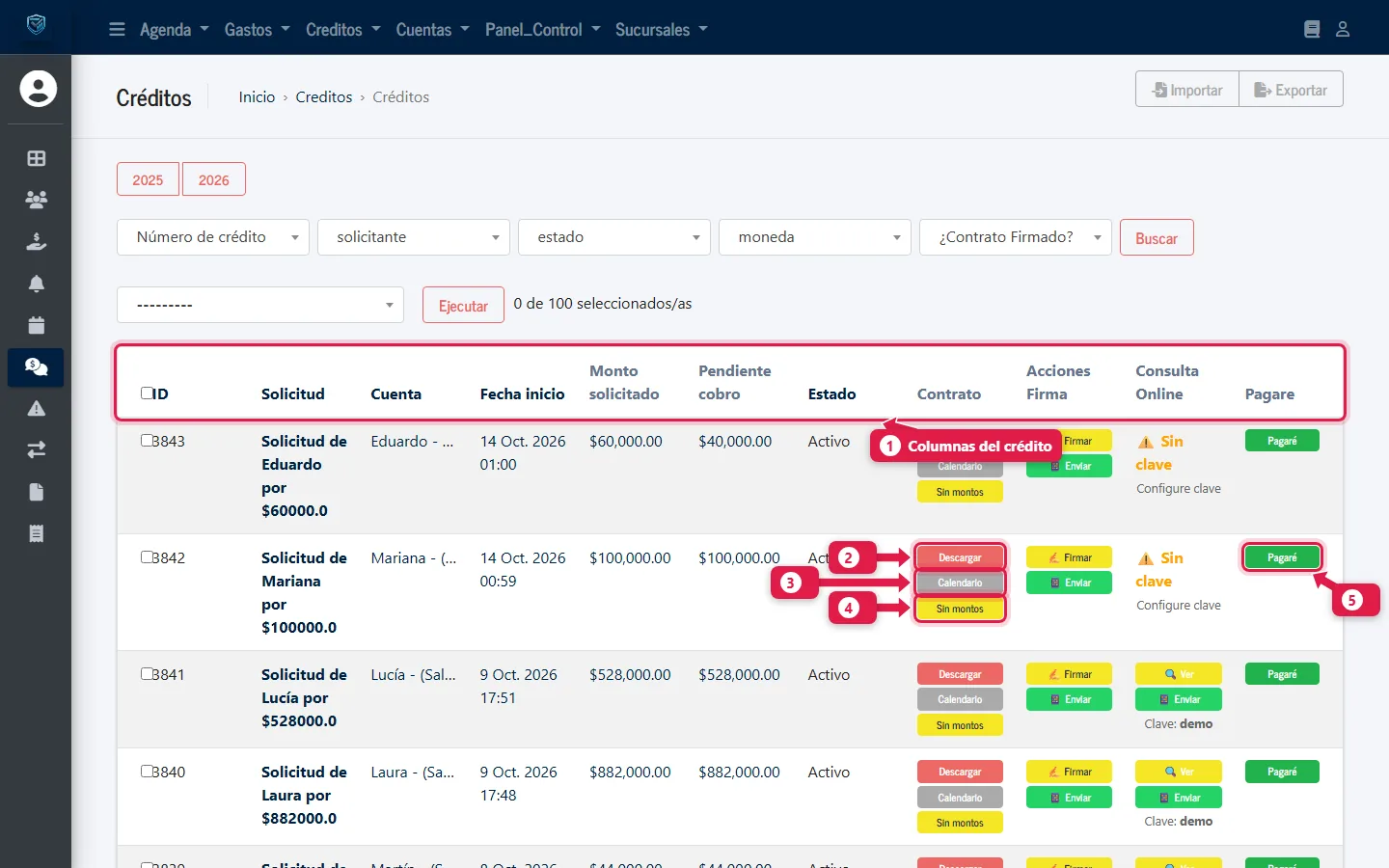This screenshot has height=868, width=1389.
Task: Toggle the hamburger menu icon
Action: 117,29
